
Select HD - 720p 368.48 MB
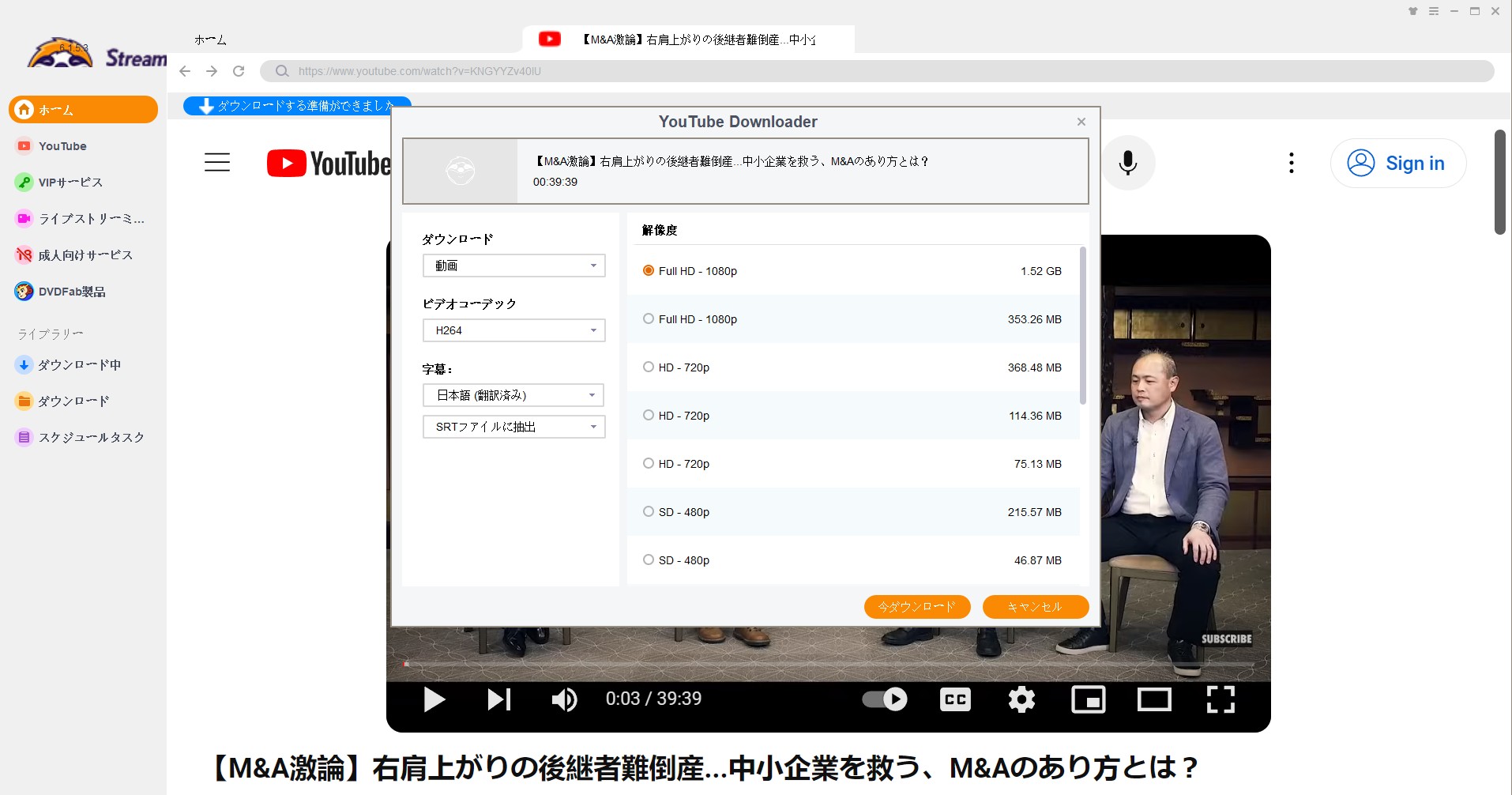[x=853, y=367]
